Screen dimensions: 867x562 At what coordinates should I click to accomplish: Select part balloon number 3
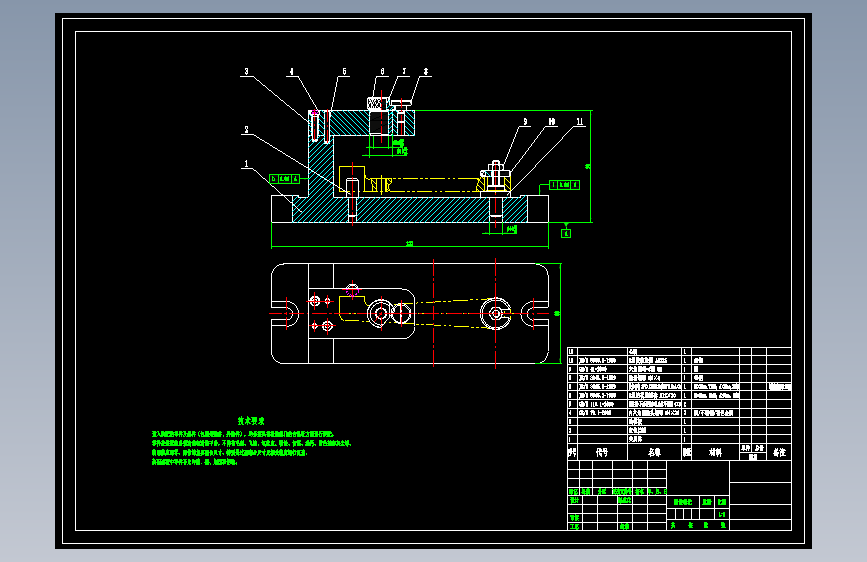[247, 72]
